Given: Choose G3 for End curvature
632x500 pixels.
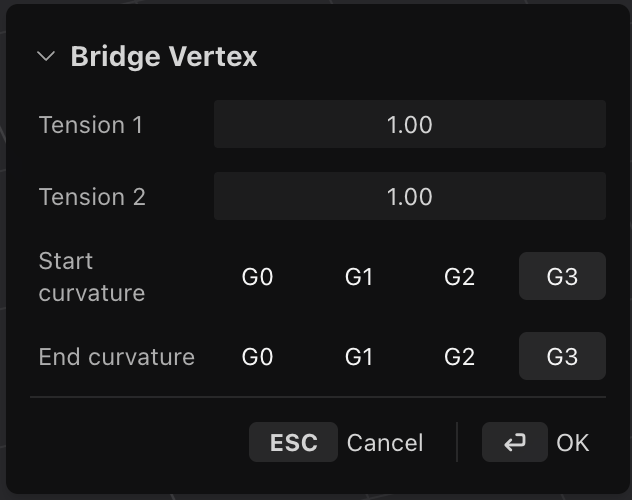Looking at the screenshot, I should click(562, 356).
